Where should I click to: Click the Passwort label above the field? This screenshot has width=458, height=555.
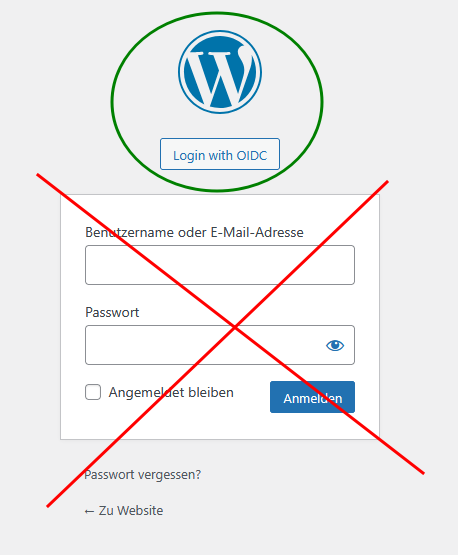coord(112,312)
